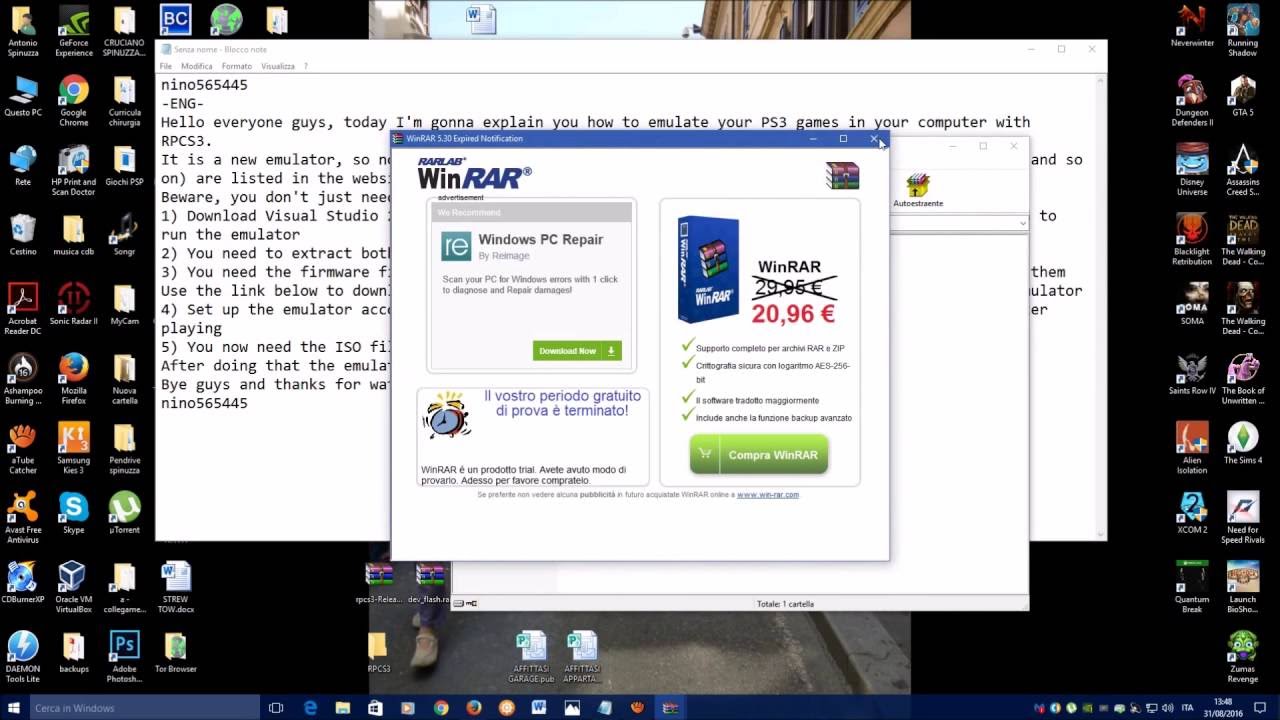Click the dev_flash.rar archive on desktop
The width and height of the screenshot is (1280, 720).
click(x=429, y=583)
